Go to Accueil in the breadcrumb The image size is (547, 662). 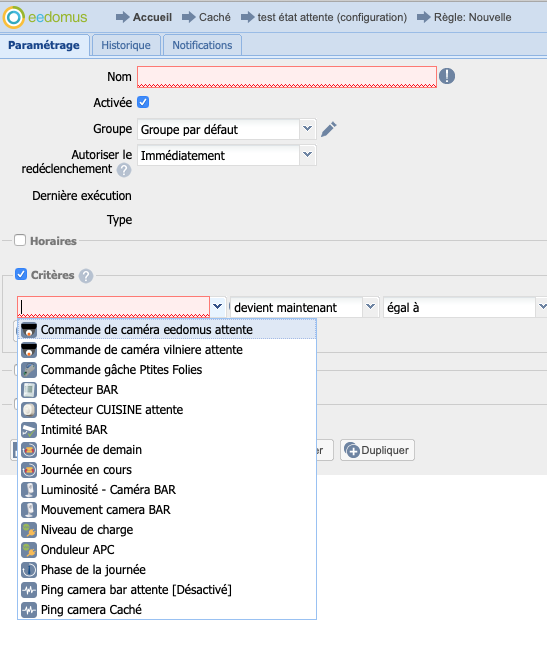click(x=152, y=17)
